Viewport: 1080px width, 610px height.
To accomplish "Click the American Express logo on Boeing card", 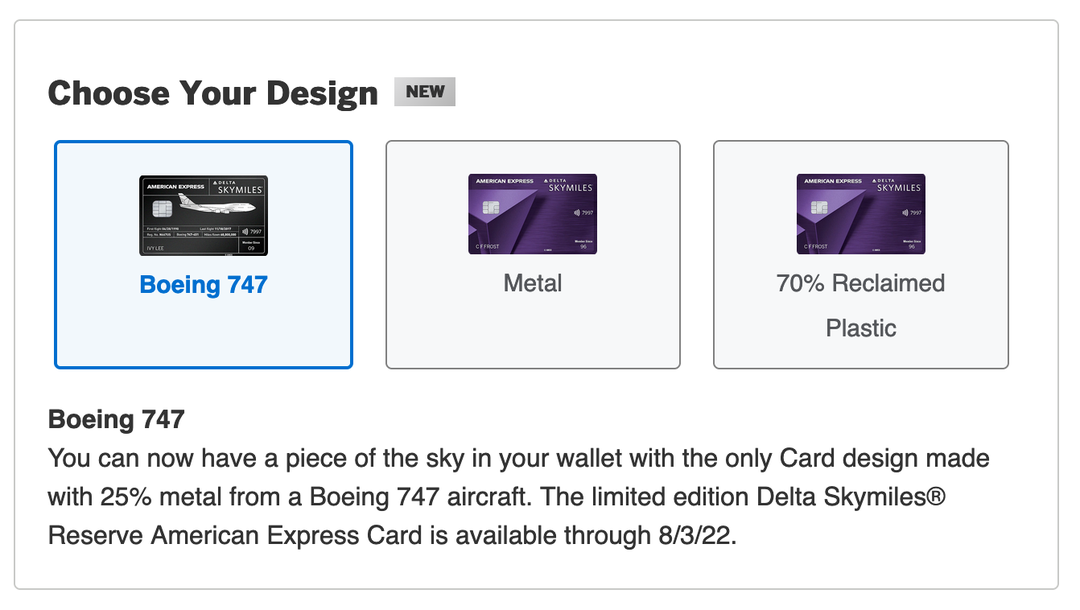I will tap(175, 186).
